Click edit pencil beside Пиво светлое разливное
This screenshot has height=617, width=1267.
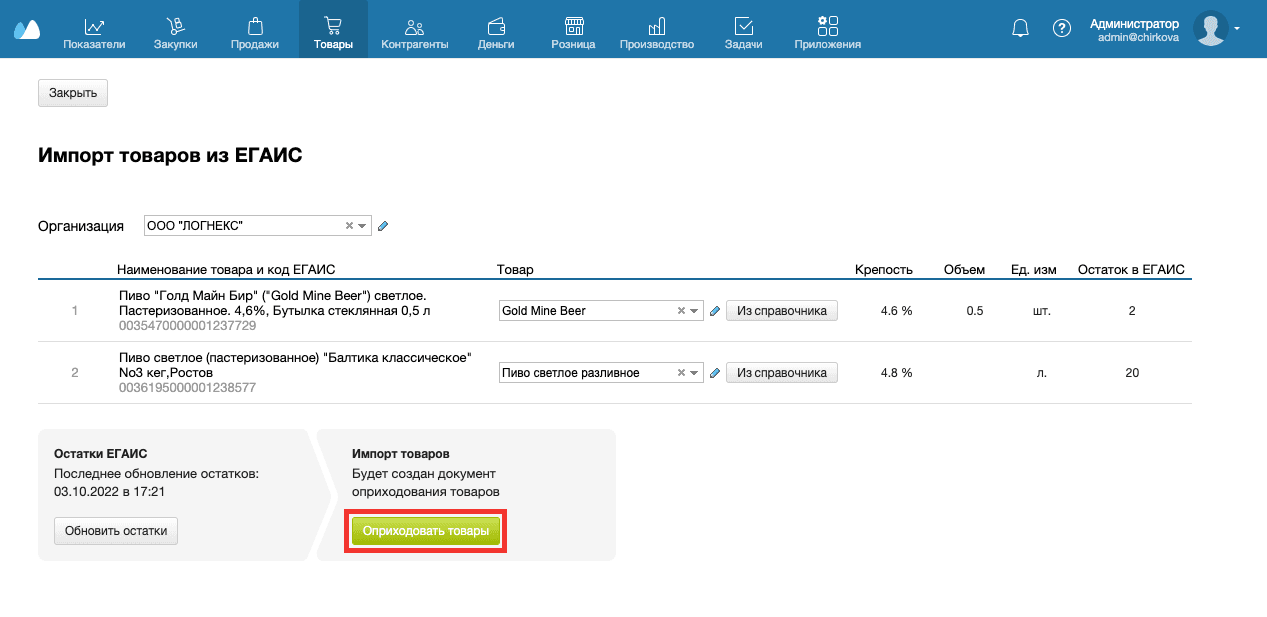click(x=715, y=373)
